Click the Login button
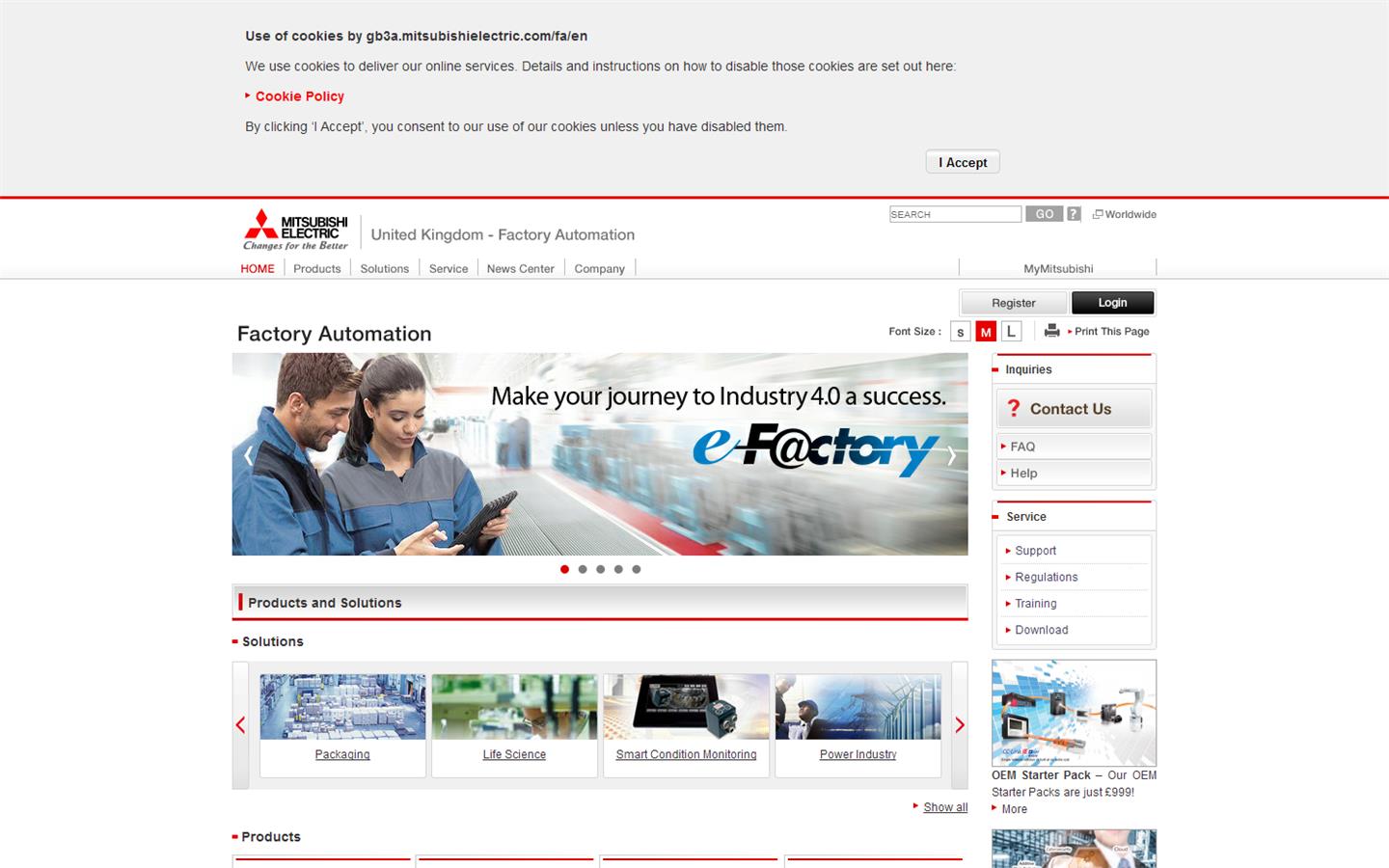The image size is (1389, 868). coord(1112,303)
